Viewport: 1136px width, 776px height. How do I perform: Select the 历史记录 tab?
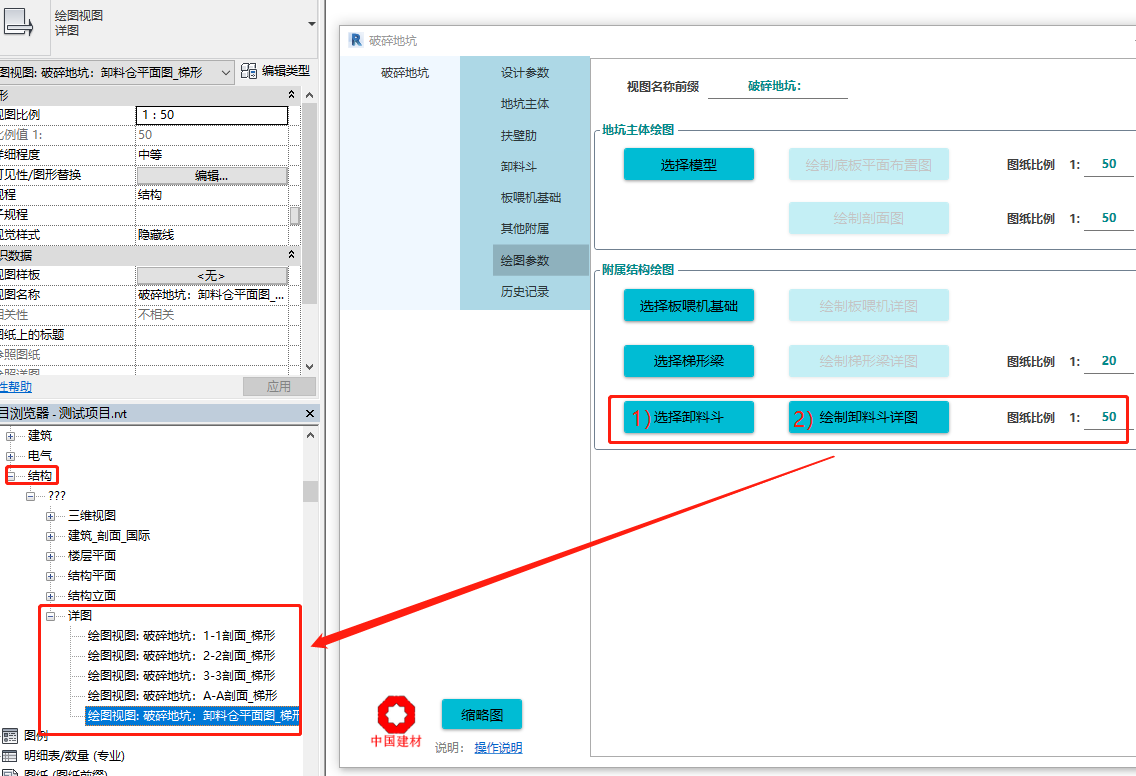pyautogui.click(x=525, y=292)
